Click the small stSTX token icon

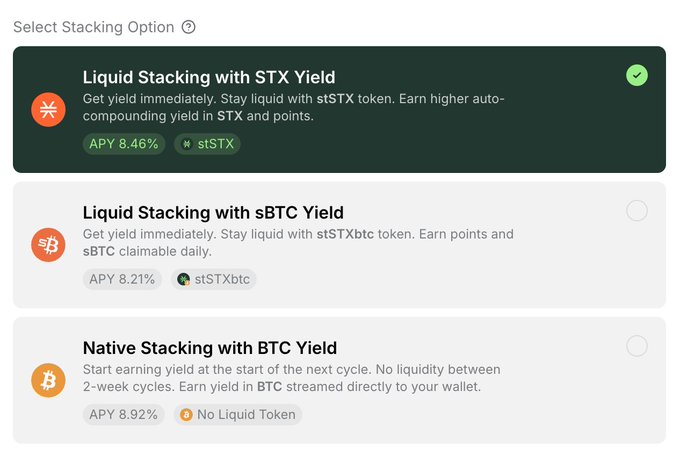(187, 144)
